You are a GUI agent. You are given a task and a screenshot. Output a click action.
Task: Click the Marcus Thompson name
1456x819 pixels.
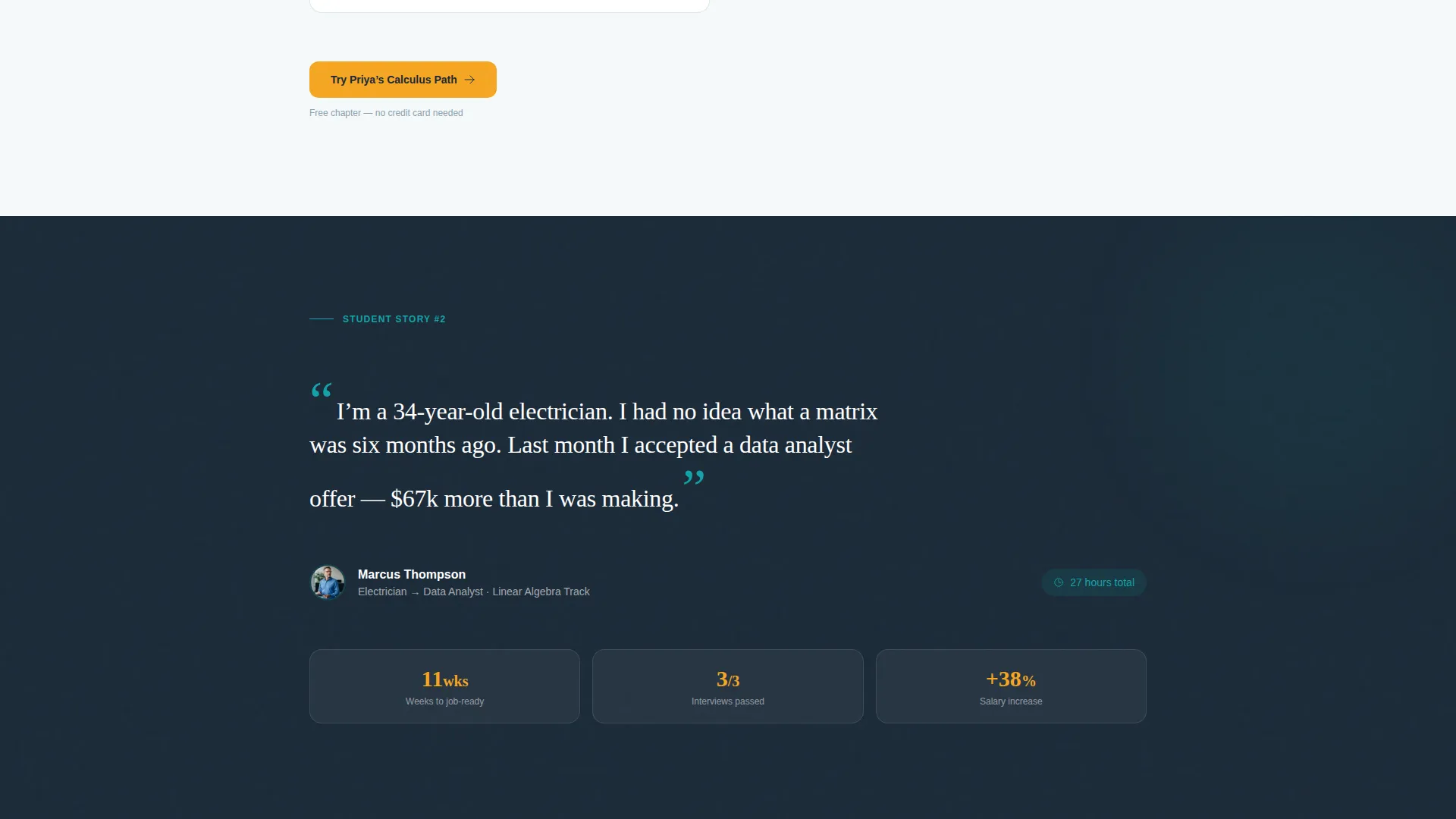click(412, 574)
